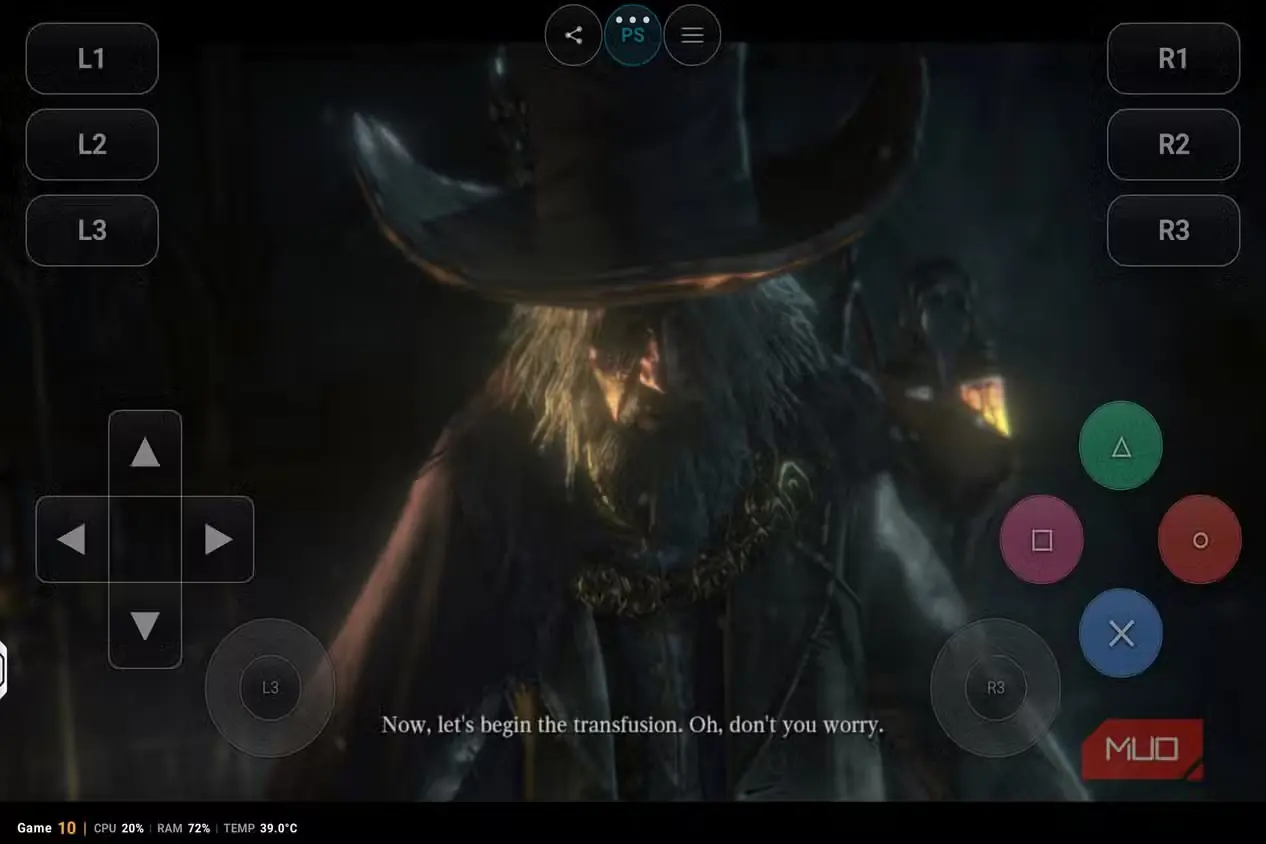The height and width of the screenshot is (844, 1266).
Task: Tap the L3 left analog stick
Action: (270, 688)
